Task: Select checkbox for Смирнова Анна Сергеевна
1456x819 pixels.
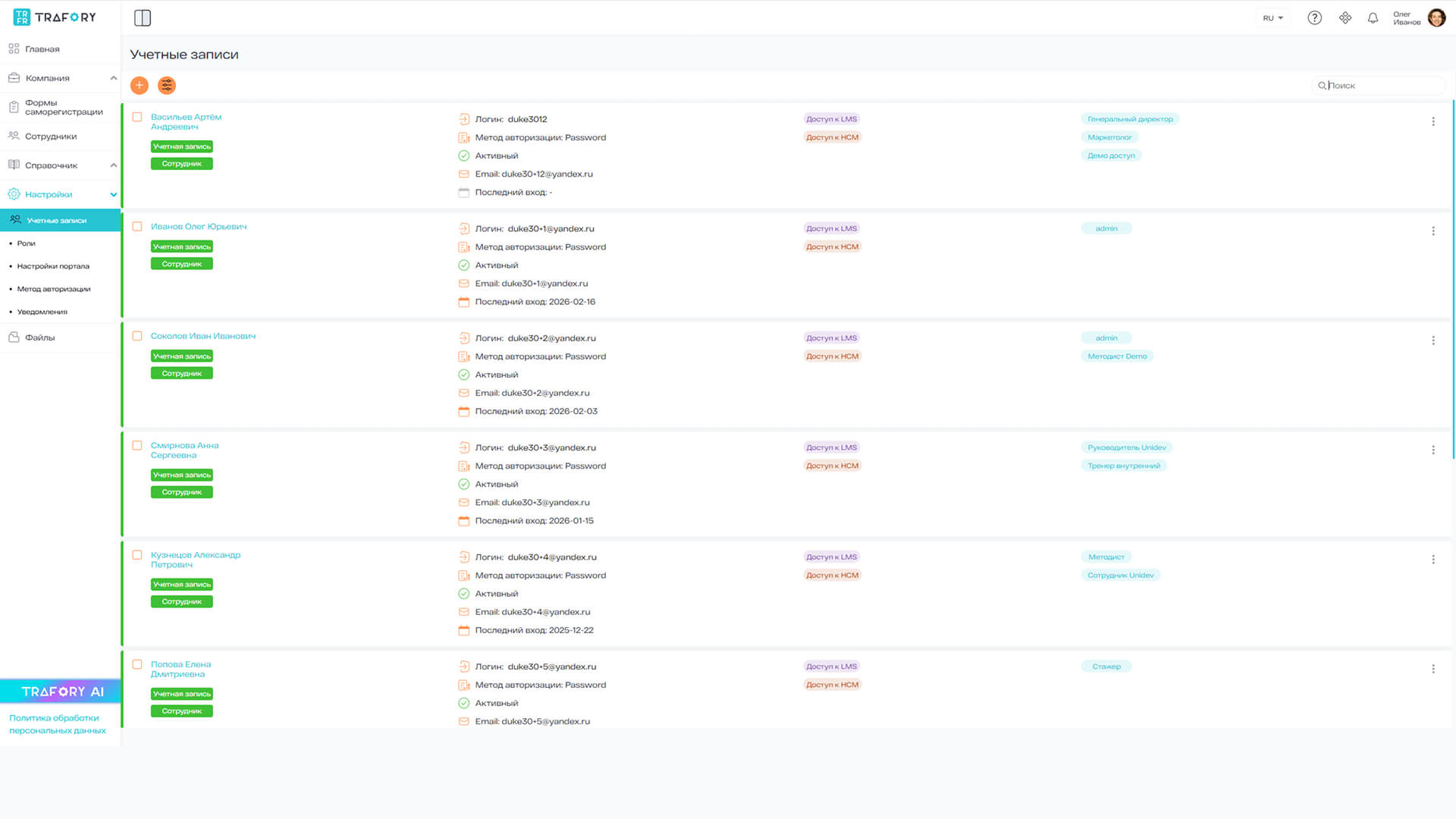Action: point(137,446)
